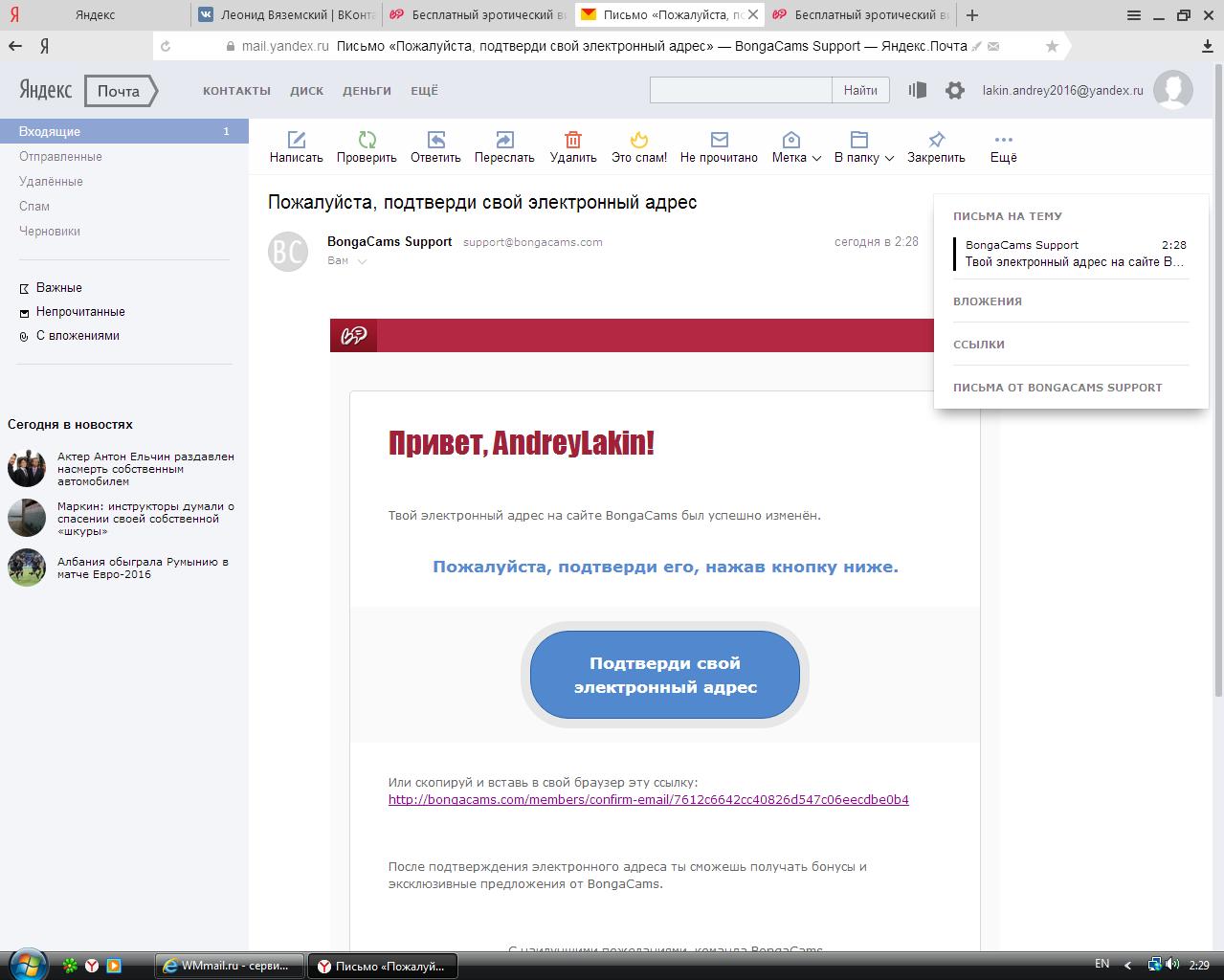Click the Yandex Я button in address bar
This screenshot has width=1224, height=980.
(44, 46)
